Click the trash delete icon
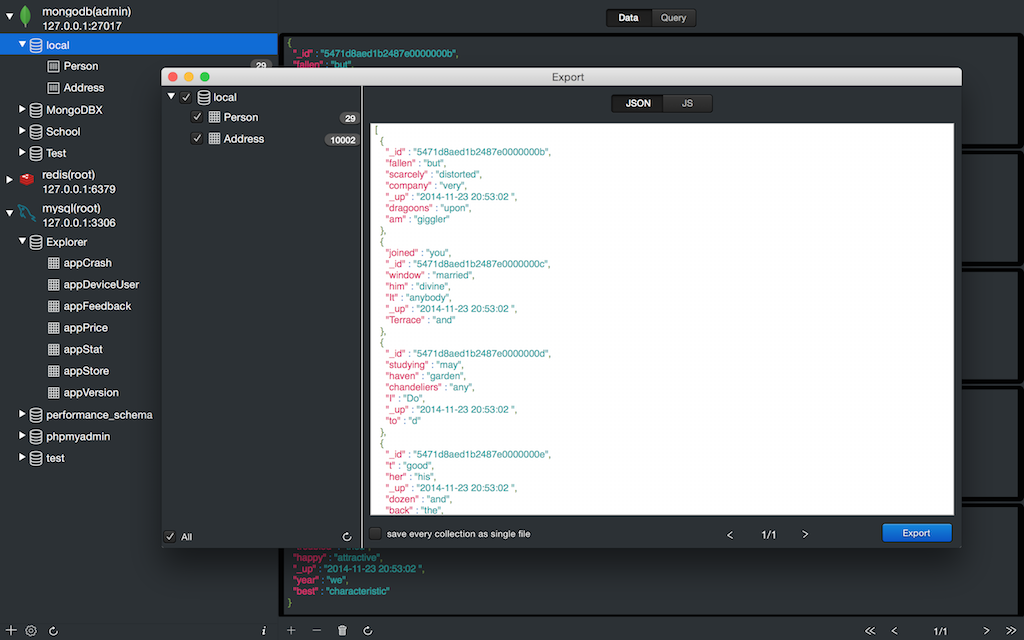Image resolution: width=1024 pixels, height=640 pixels. (x=342, y=631)
